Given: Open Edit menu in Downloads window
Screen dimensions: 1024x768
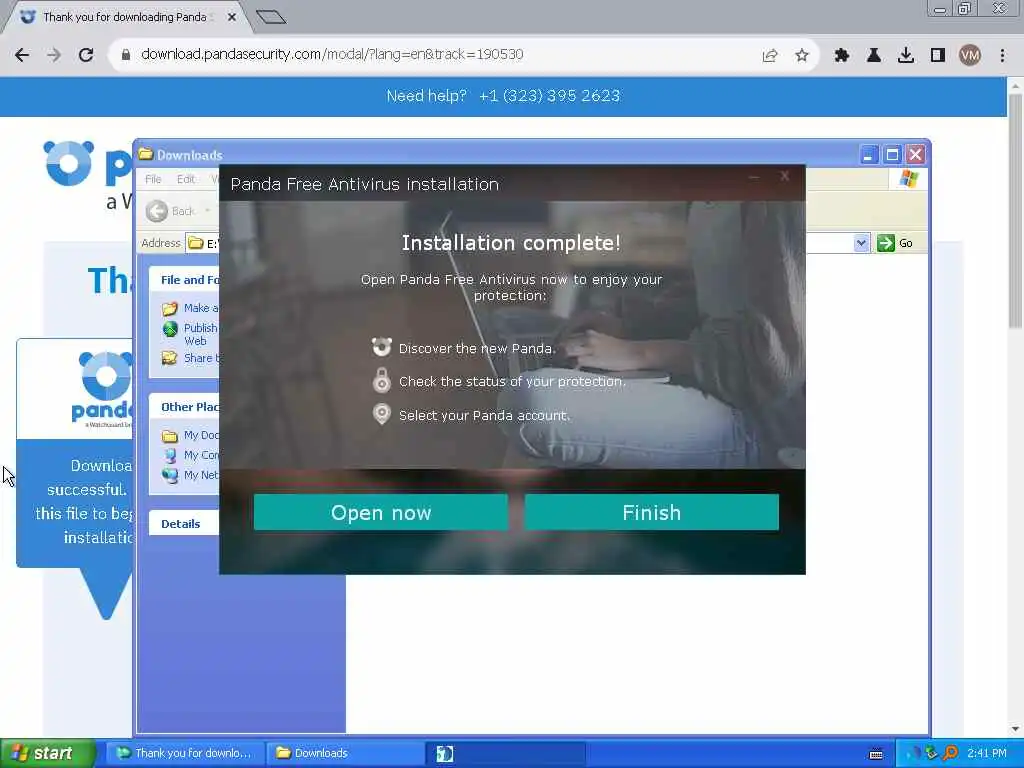Looking at the screenshot, I should tap(185, 179).
